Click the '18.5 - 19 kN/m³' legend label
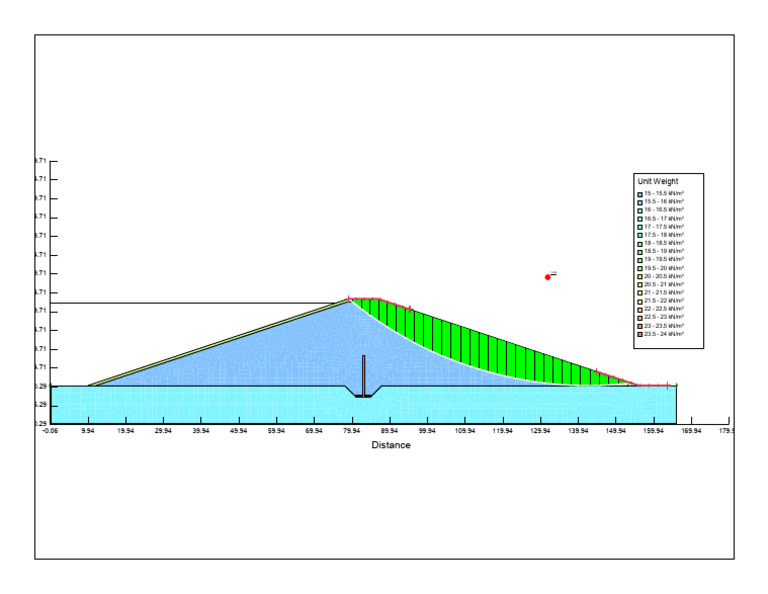This screenshot has height=594, width=768. click(664, 251)
